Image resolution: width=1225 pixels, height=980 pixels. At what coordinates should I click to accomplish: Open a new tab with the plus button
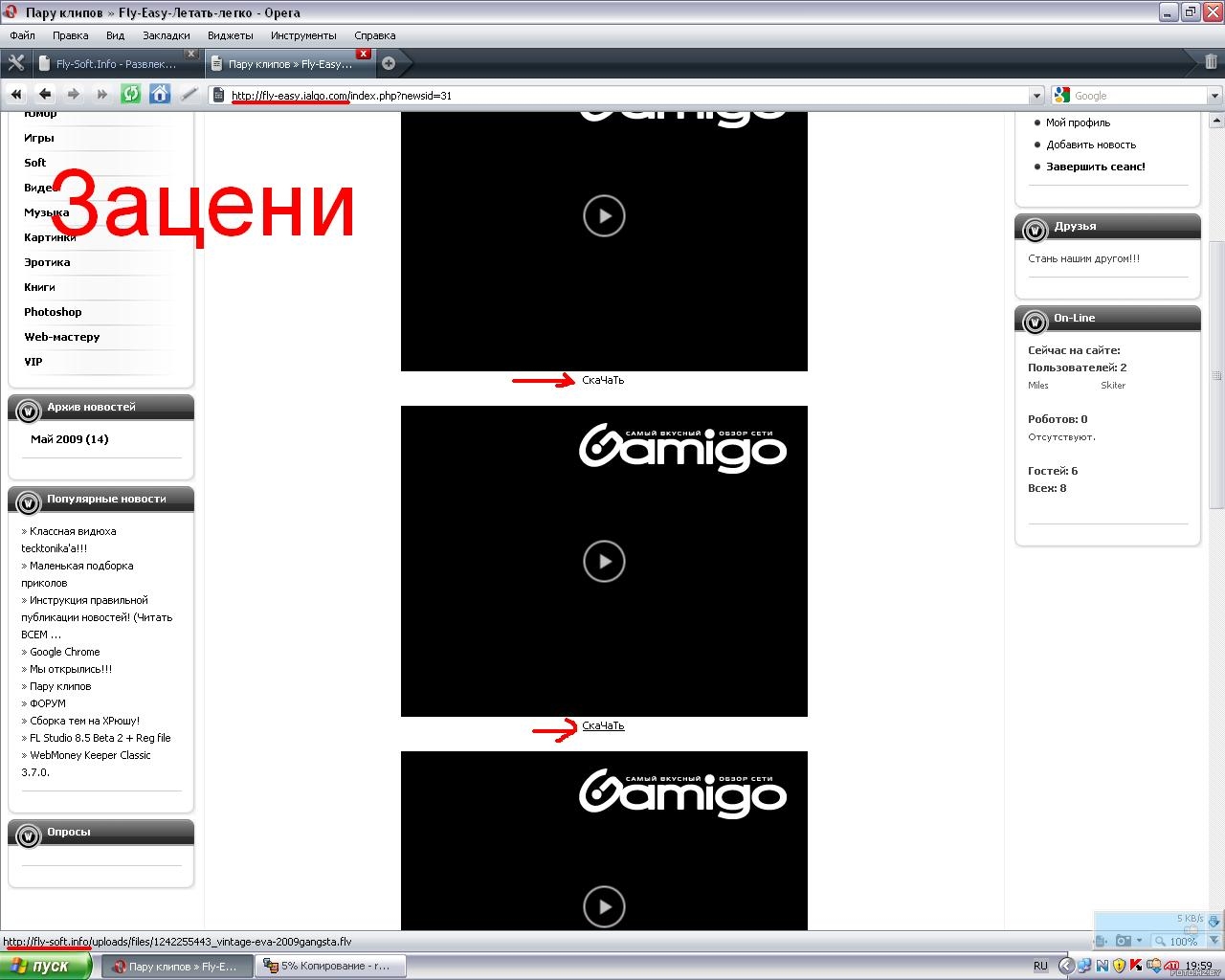389,64
